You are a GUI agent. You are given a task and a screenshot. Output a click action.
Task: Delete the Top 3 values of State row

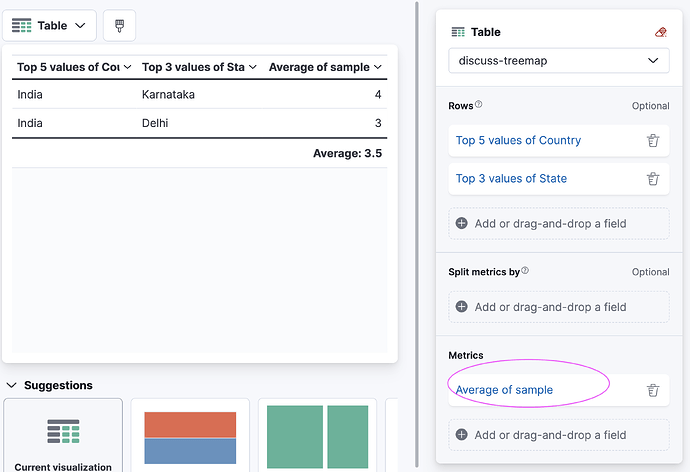tap(653, 179)
